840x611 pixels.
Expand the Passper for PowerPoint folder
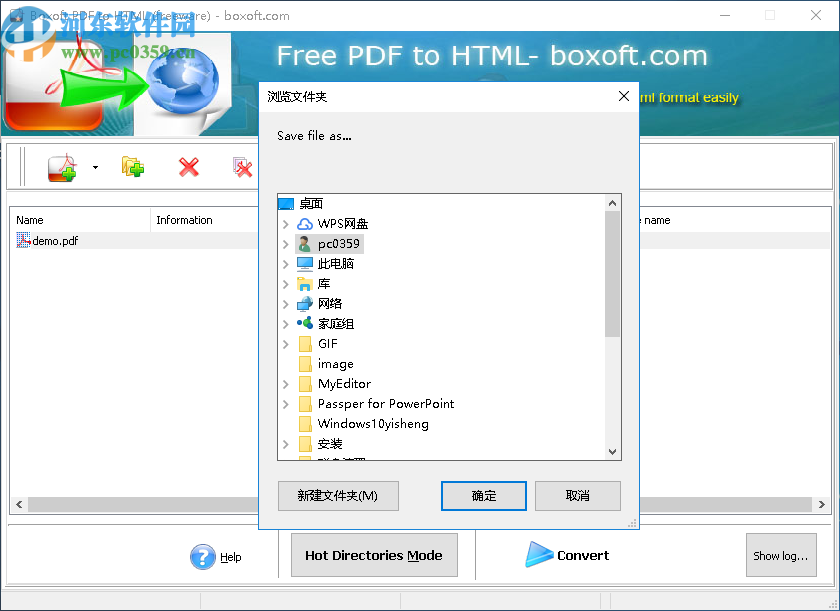[x=287, y=403]
